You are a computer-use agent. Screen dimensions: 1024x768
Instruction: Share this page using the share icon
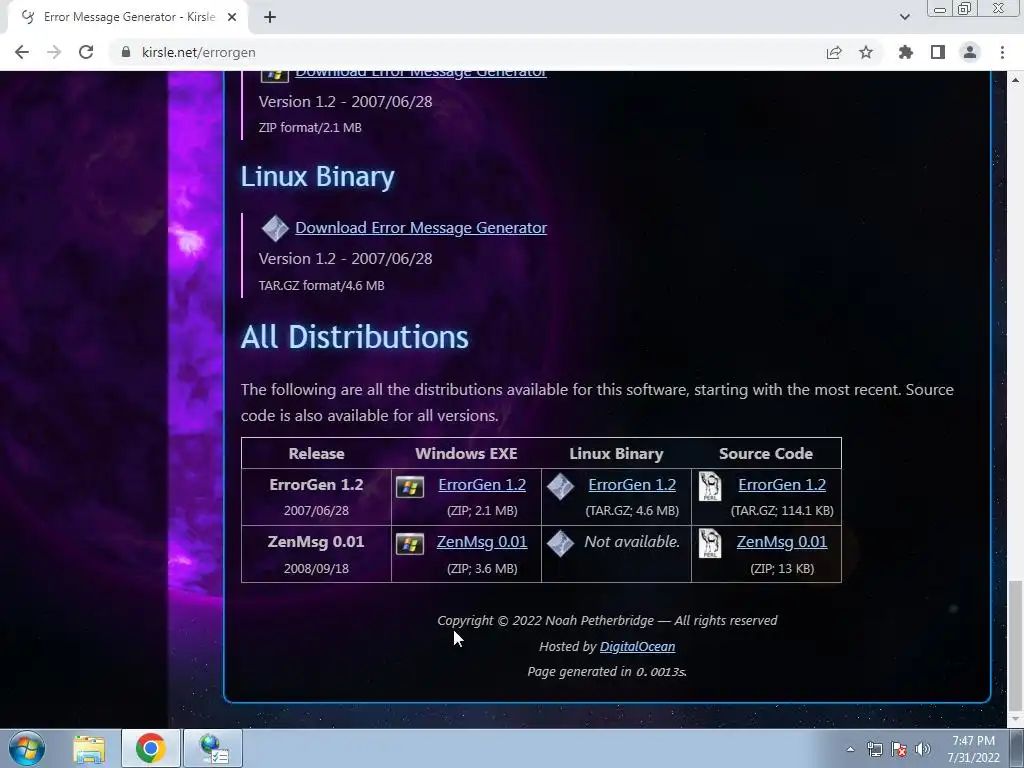(834, 52)
